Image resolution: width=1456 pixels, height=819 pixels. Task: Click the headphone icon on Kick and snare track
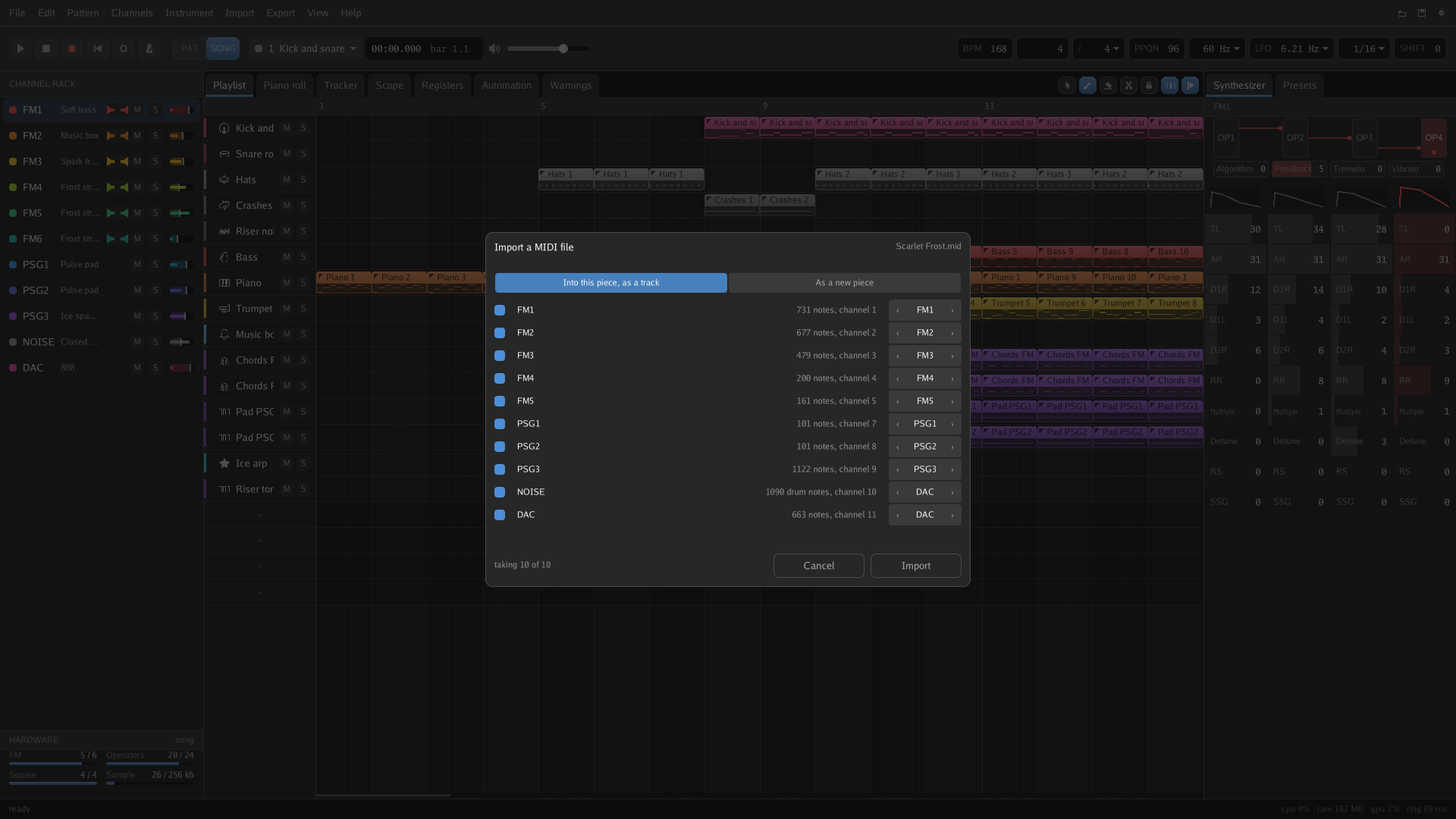224,128
